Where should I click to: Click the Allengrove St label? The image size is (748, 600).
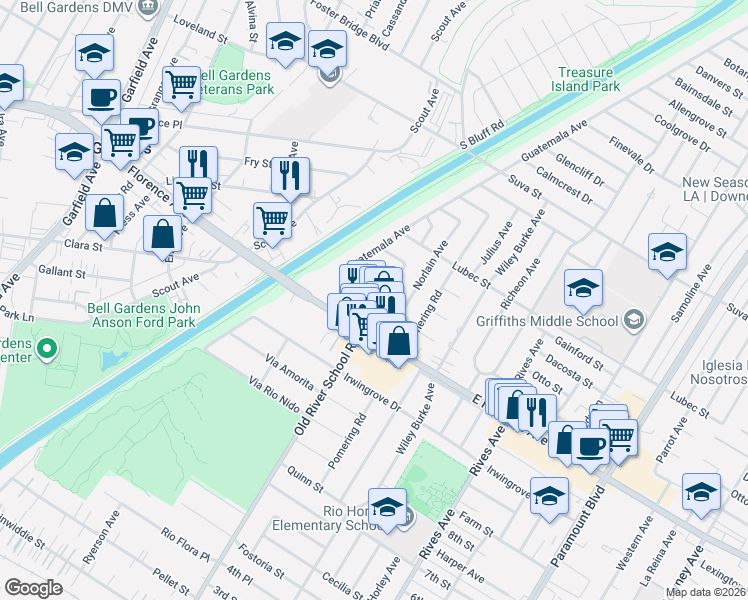click(697, 119)
